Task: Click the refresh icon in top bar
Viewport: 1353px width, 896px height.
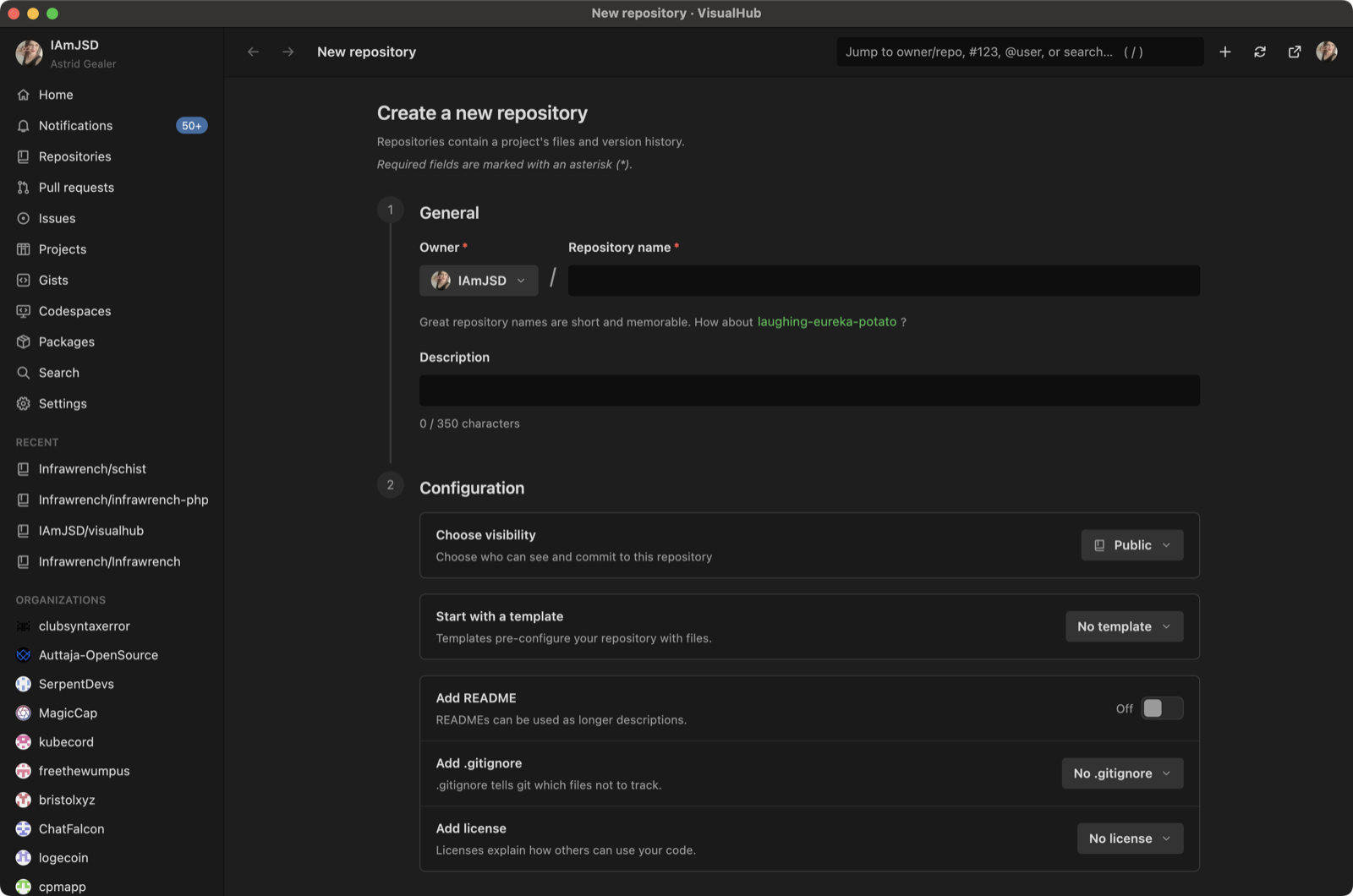Action: [1260, 52]
